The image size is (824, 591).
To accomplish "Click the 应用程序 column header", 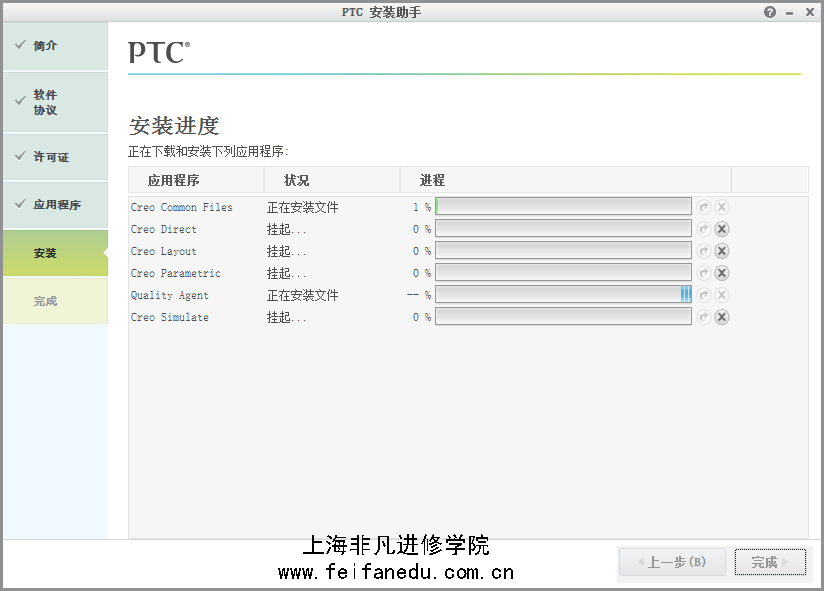I will [x=195, y=180].
